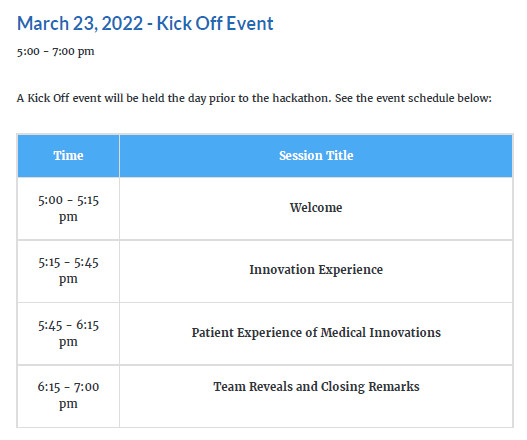Click the Innovation Experience session title
Image resolution: width=527 pixels, height=440 pixels.
pyautogui.click(x=316, y=270)
